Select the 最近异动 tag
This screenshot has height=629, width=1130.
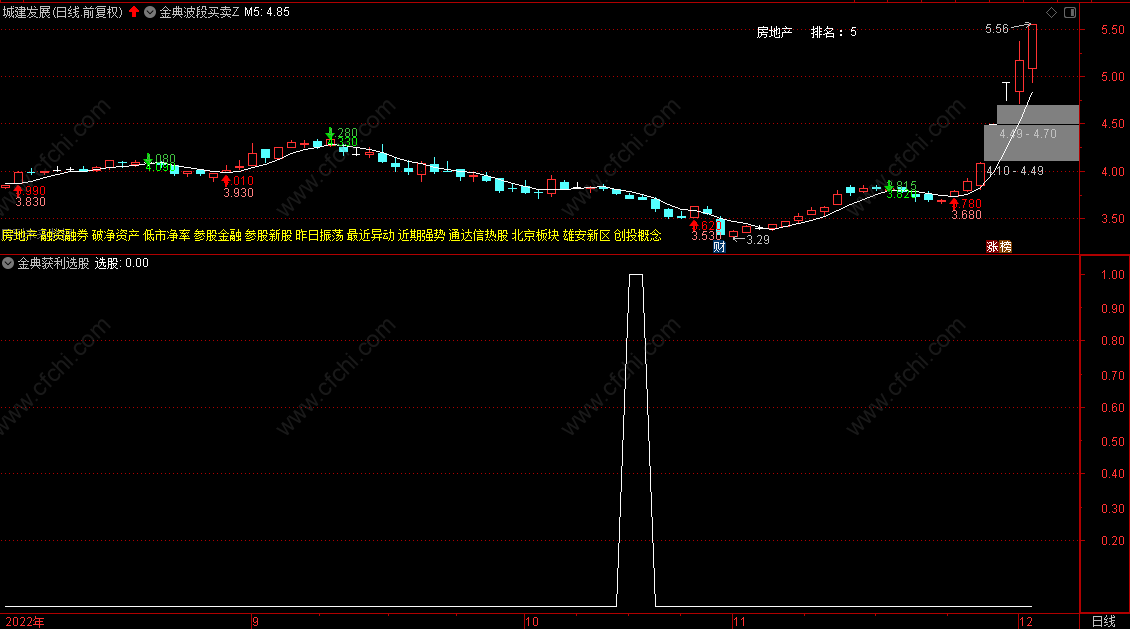pos(370,235)
